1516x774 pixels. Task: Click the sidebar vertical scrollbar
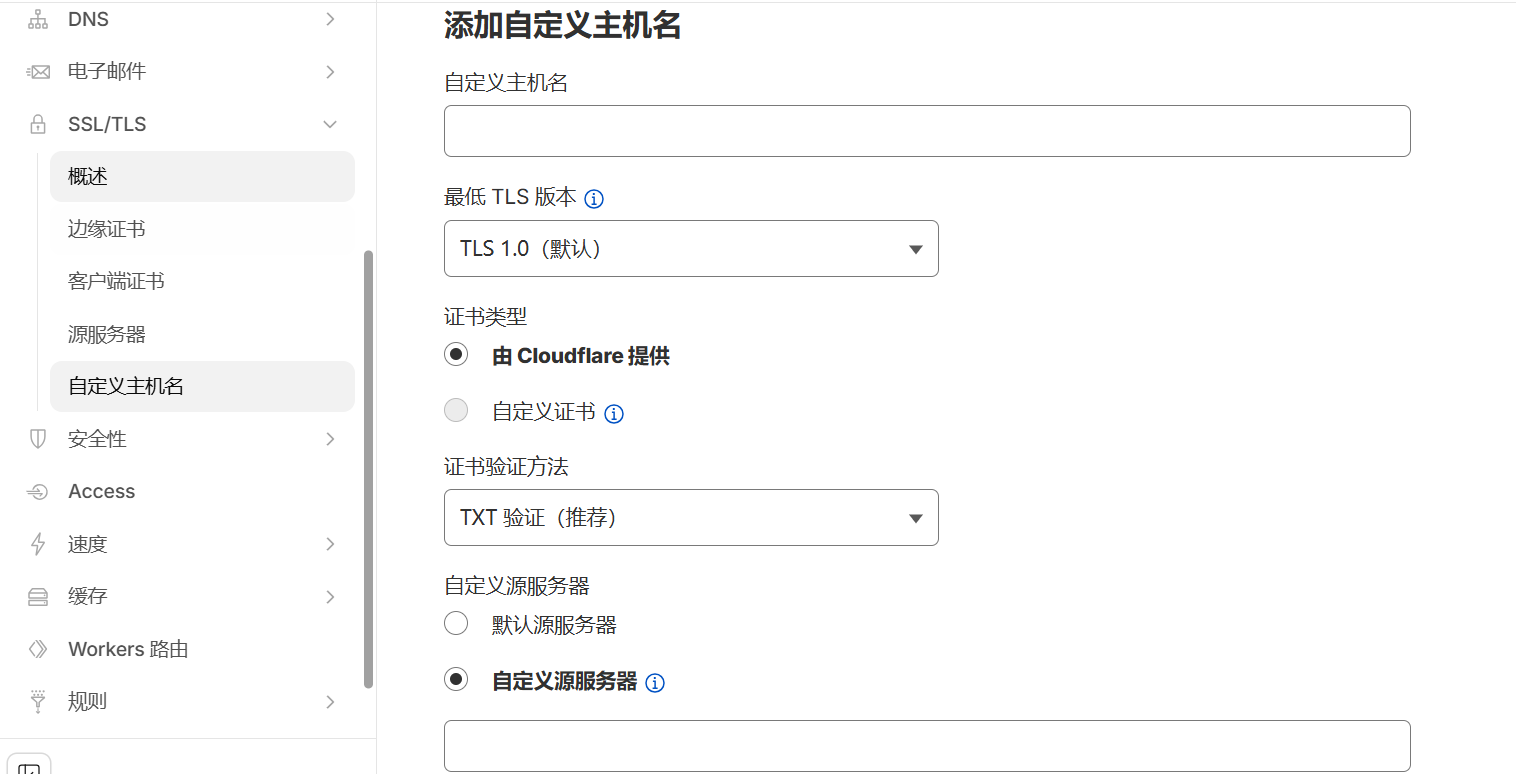pos(368,468)
